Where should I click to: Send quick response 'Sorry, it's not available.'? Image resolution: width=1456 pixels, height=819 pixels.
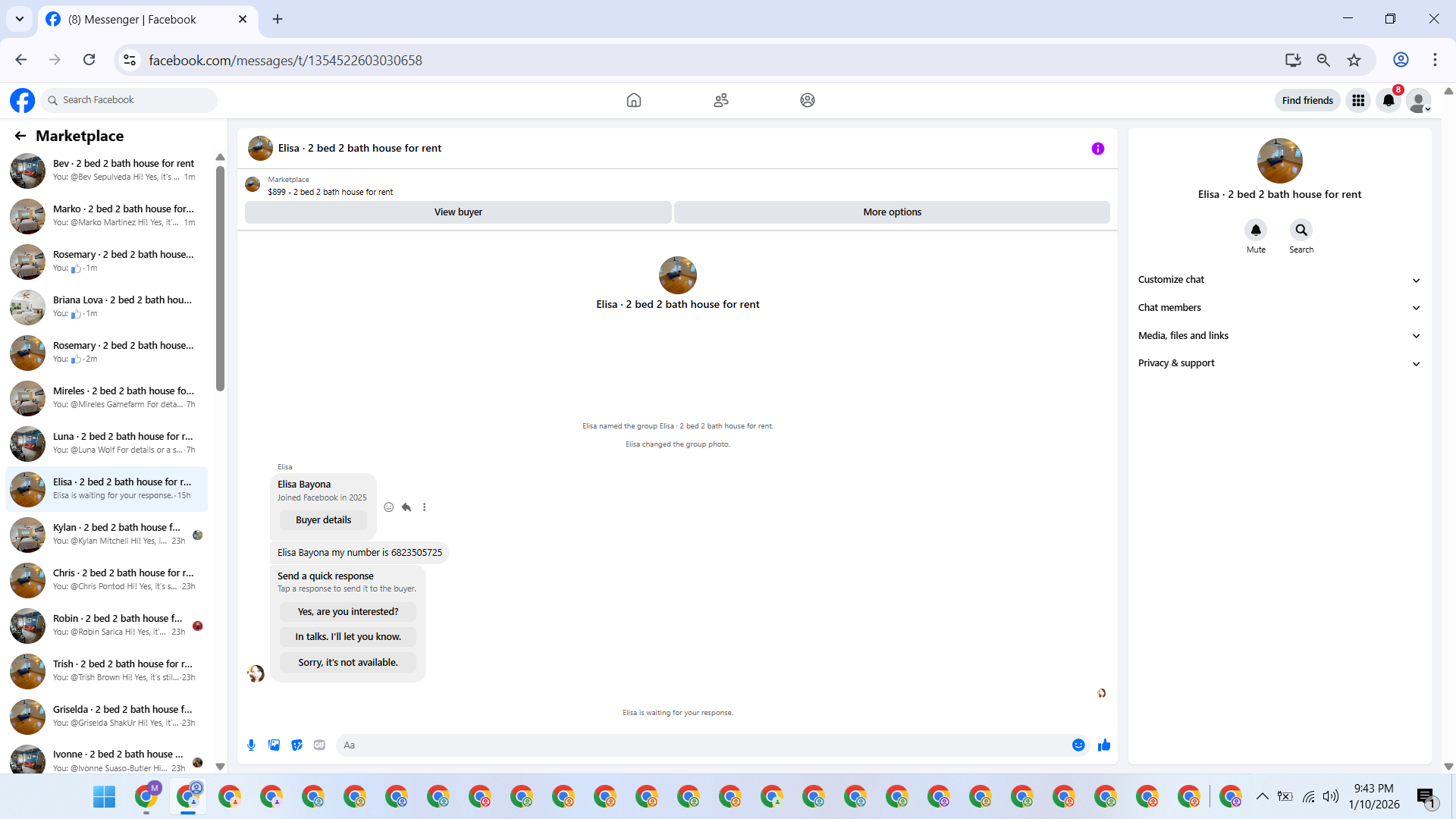pos(347,663)
